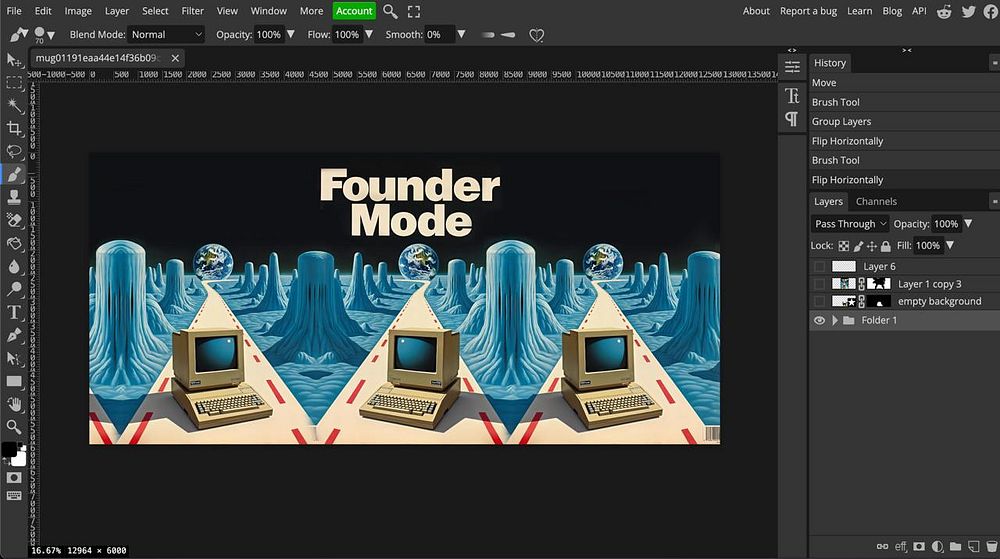Open layer effects (eff) menu
This screenshot has height=559, width=1000.
tap(901, 546)
